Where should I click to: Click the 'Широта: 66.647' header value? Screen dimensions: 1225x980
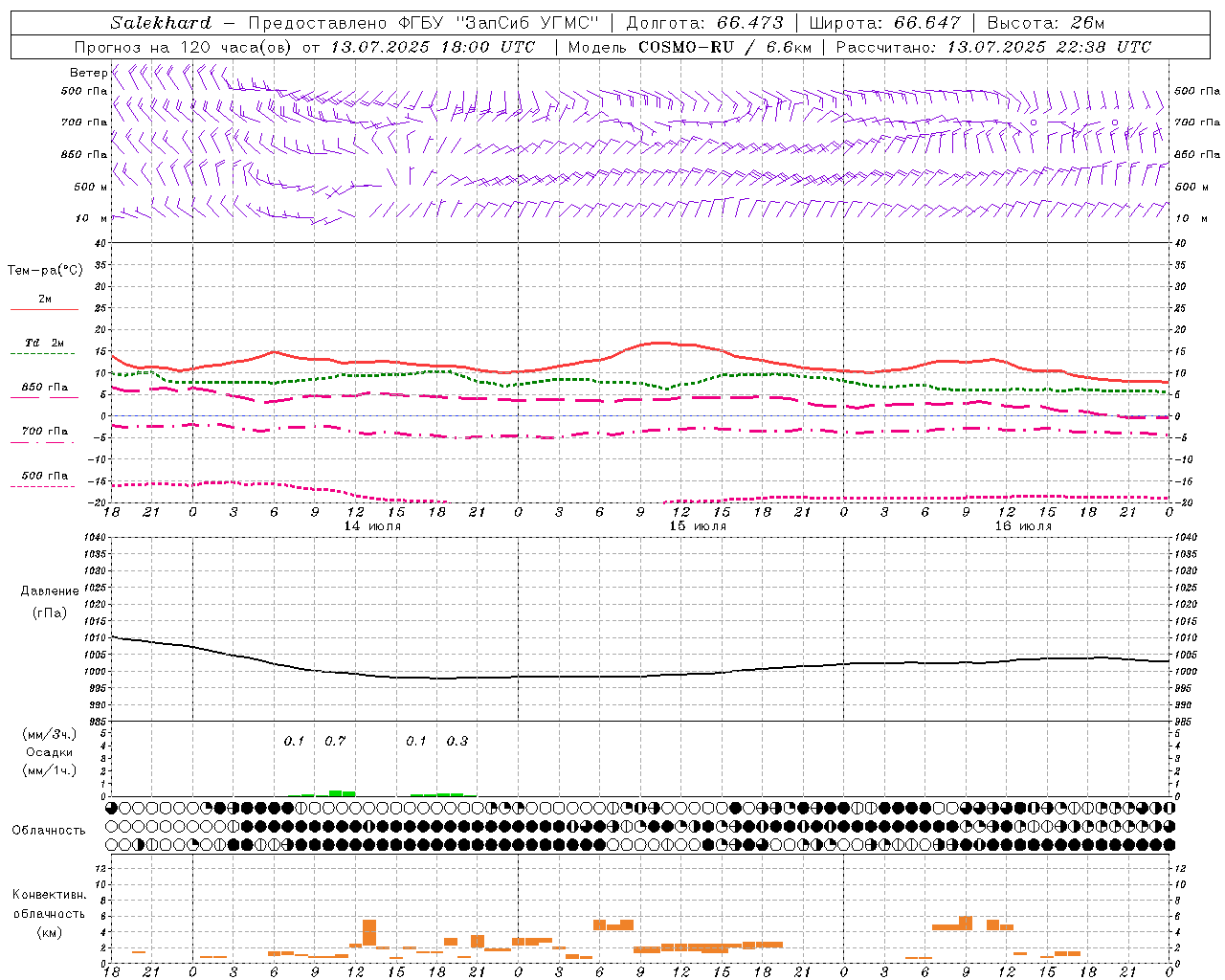point(884,23)
